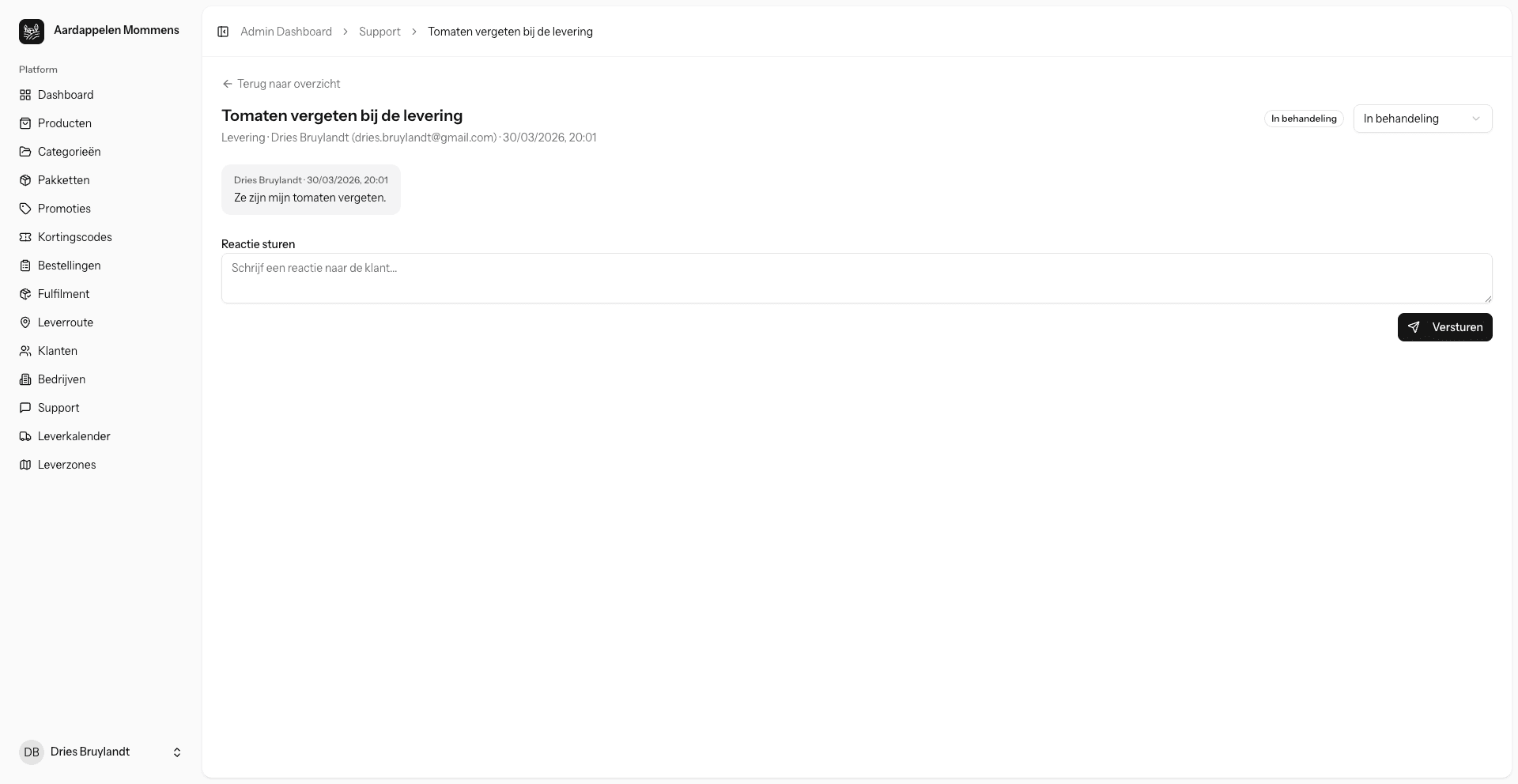Click Terug naar overzicht link
Image resolution: width=1518 pixels, height=784 pixels.
pos(281,84)
